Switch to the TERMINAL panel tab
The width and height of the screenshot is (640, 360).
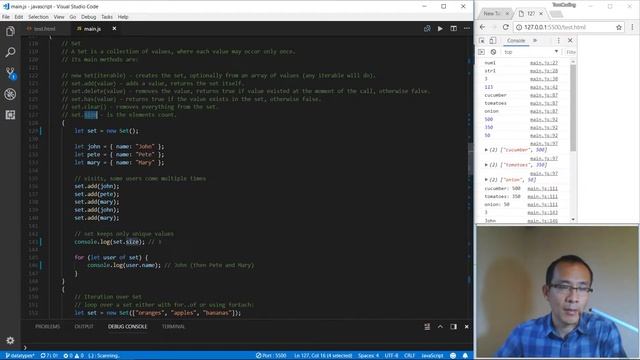pos(173,327)
